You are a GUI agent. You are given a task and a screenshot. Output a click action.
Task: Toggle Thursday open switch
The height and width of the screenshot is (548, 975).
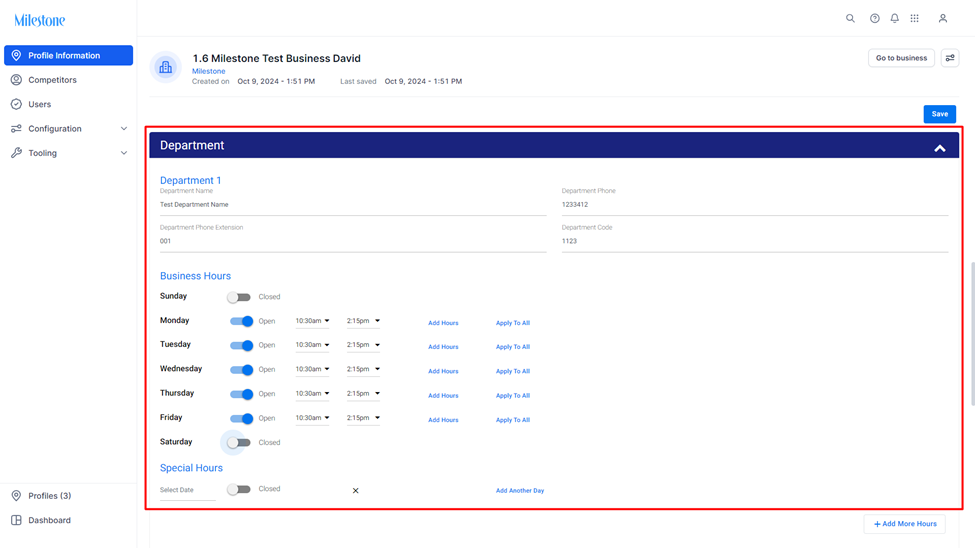coord(241,394)
